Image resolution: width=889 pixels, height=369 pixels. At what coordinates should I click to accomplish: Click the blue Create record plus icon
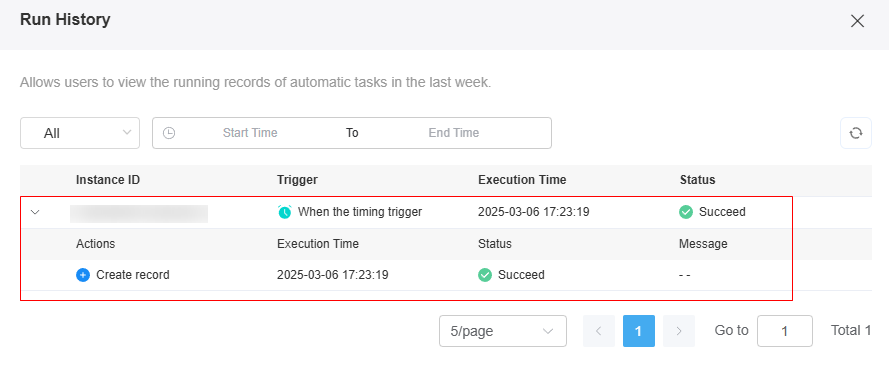click(x=83, y=275)
